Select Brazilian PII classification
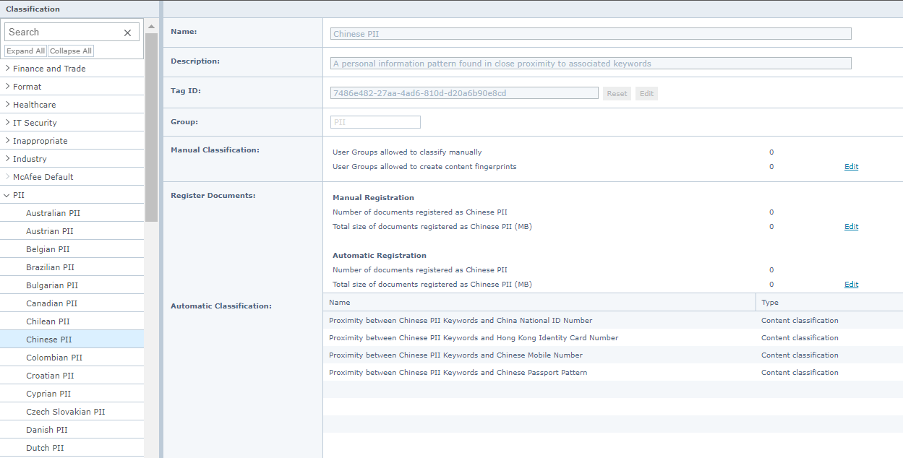This screenshot has height=458, width=904. [50, 267]
